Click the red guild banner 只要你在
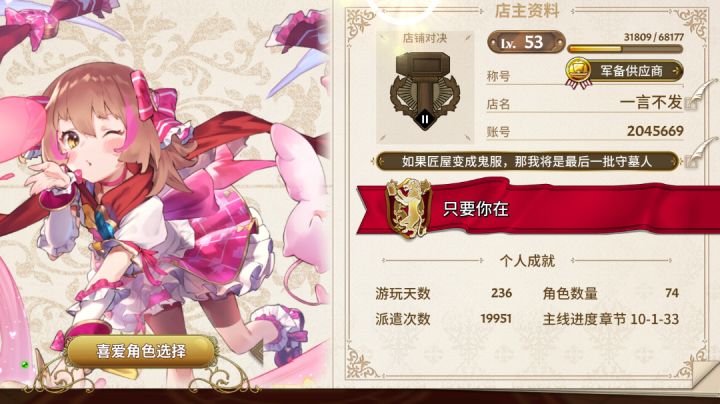720x404 pixels. coord(538,209)
